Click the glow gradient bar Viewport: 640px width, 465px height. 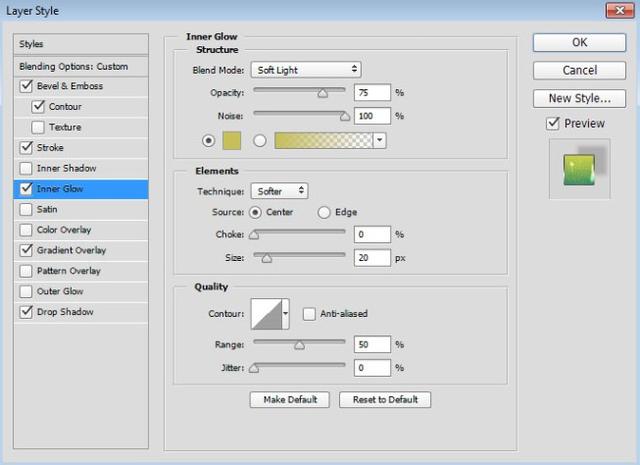[322, 141]
